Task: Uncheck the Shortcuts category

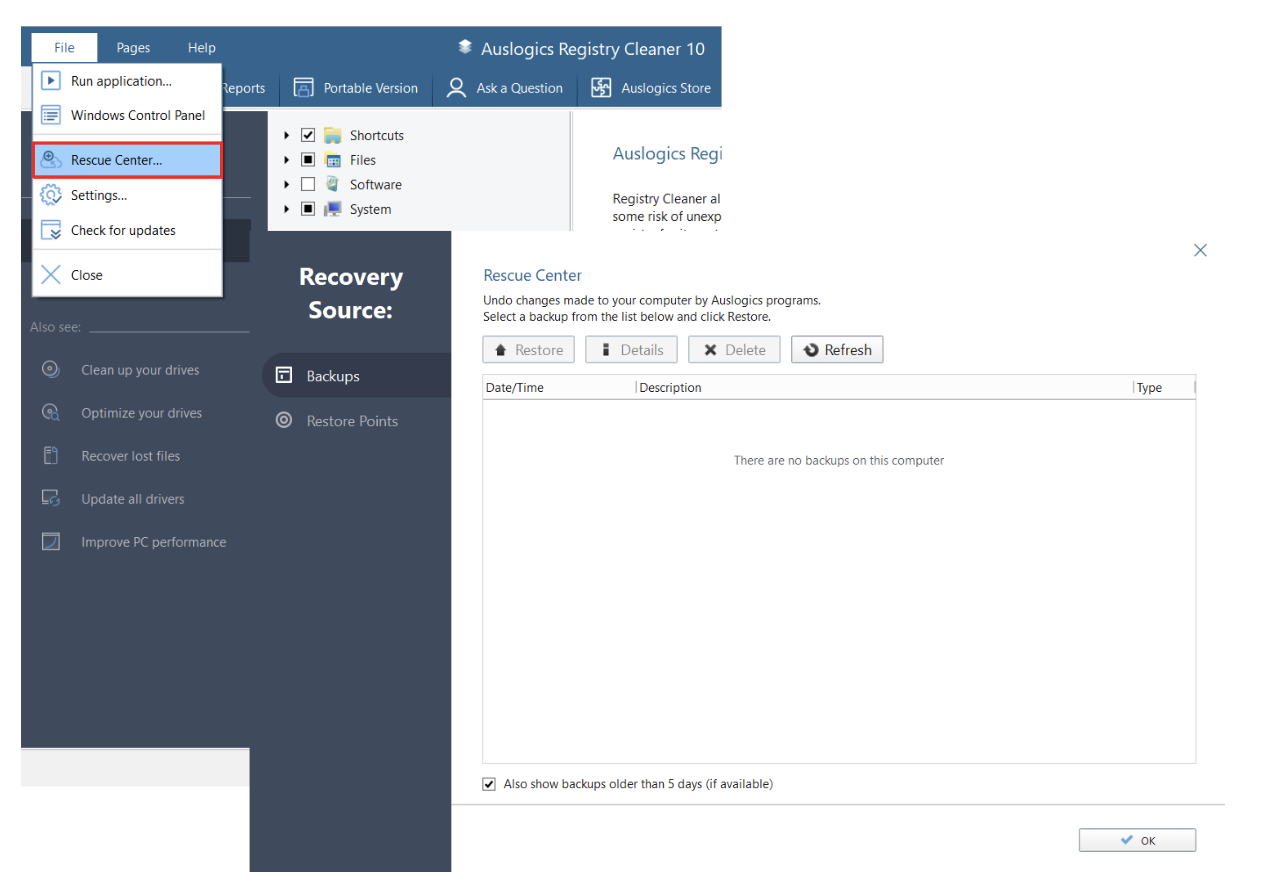Action: (x=307, y=134)
